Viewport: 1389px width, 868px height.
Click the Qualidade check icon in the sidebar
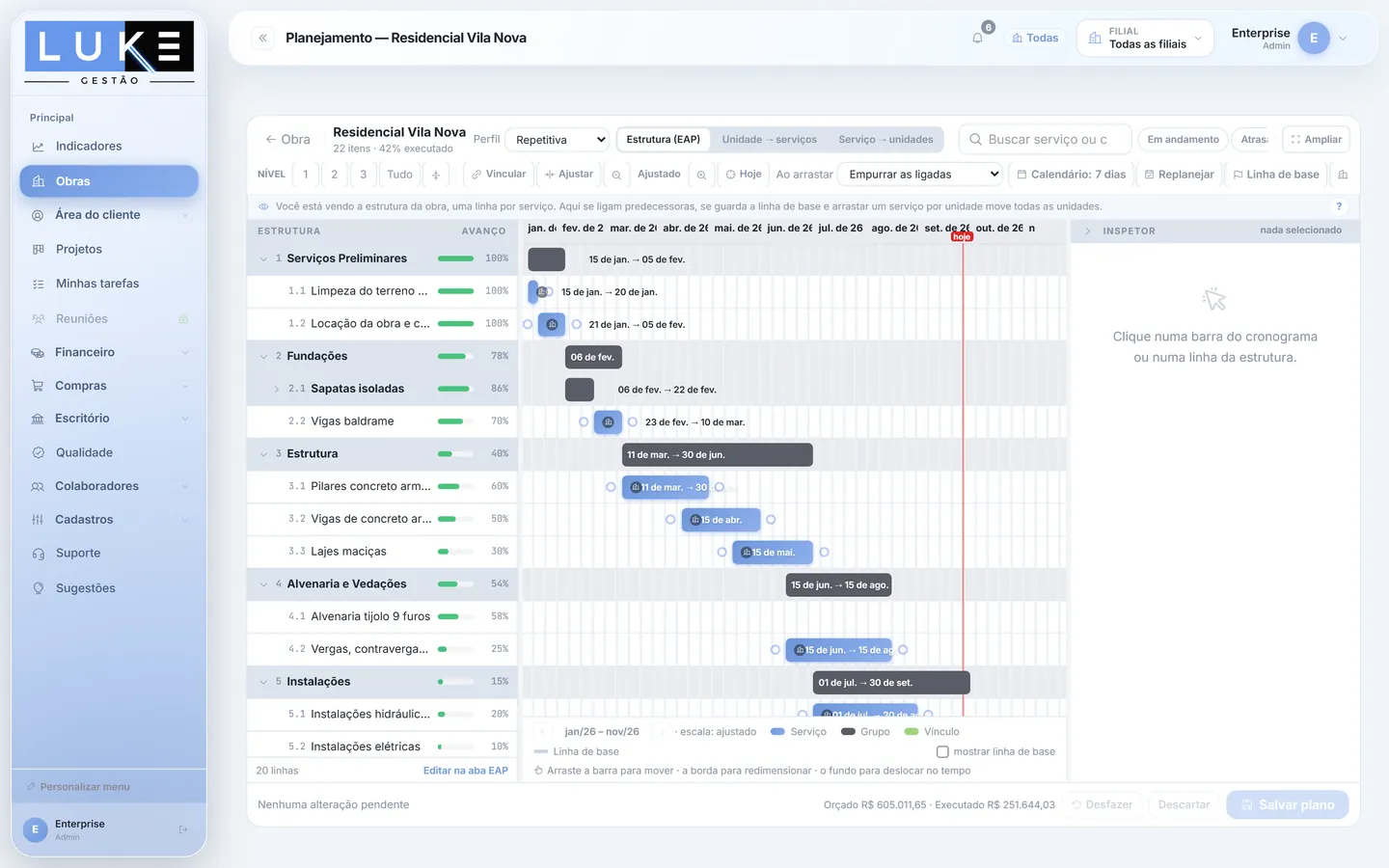pyautogui.click(x=38, y=452)
